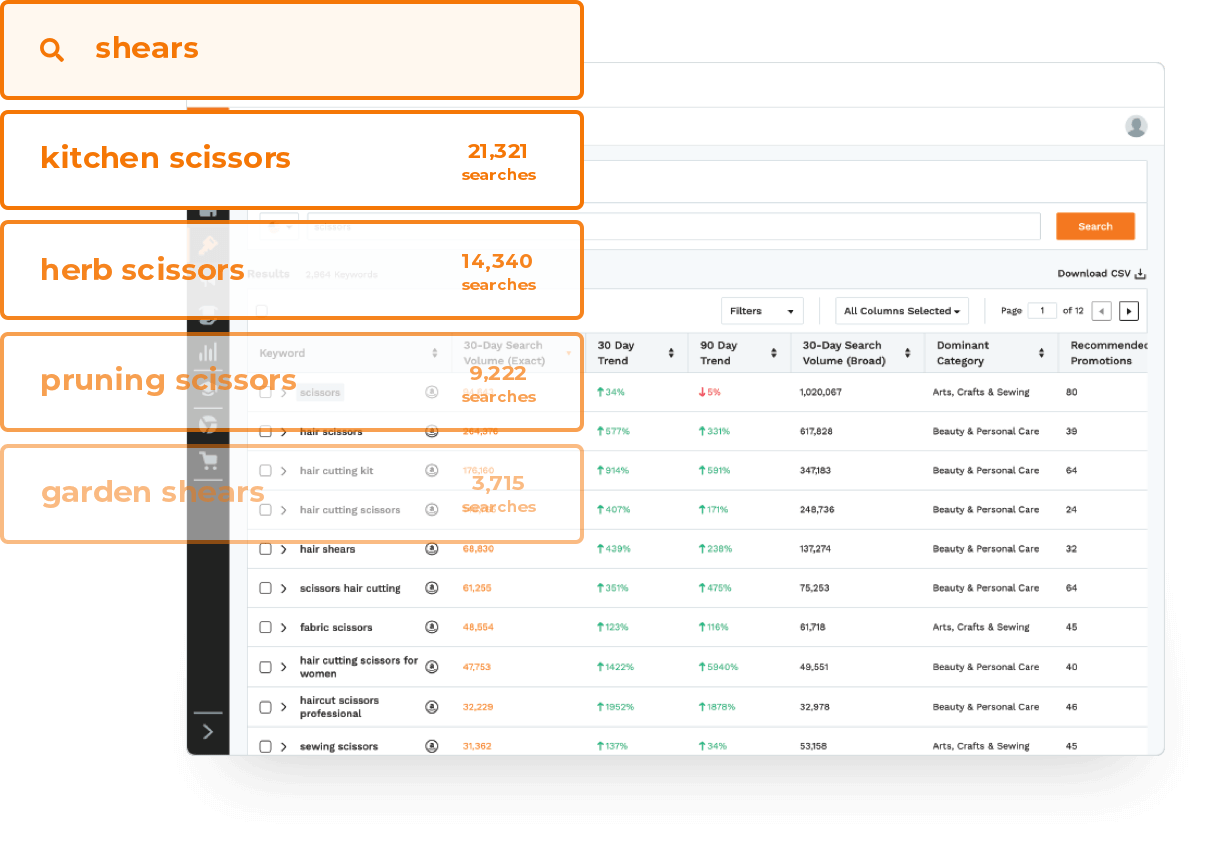This screenshot has width=1212, height=842.
Task: Tick the hair cutting scissors for women checkbox
Action: click(x=265, y=667)
